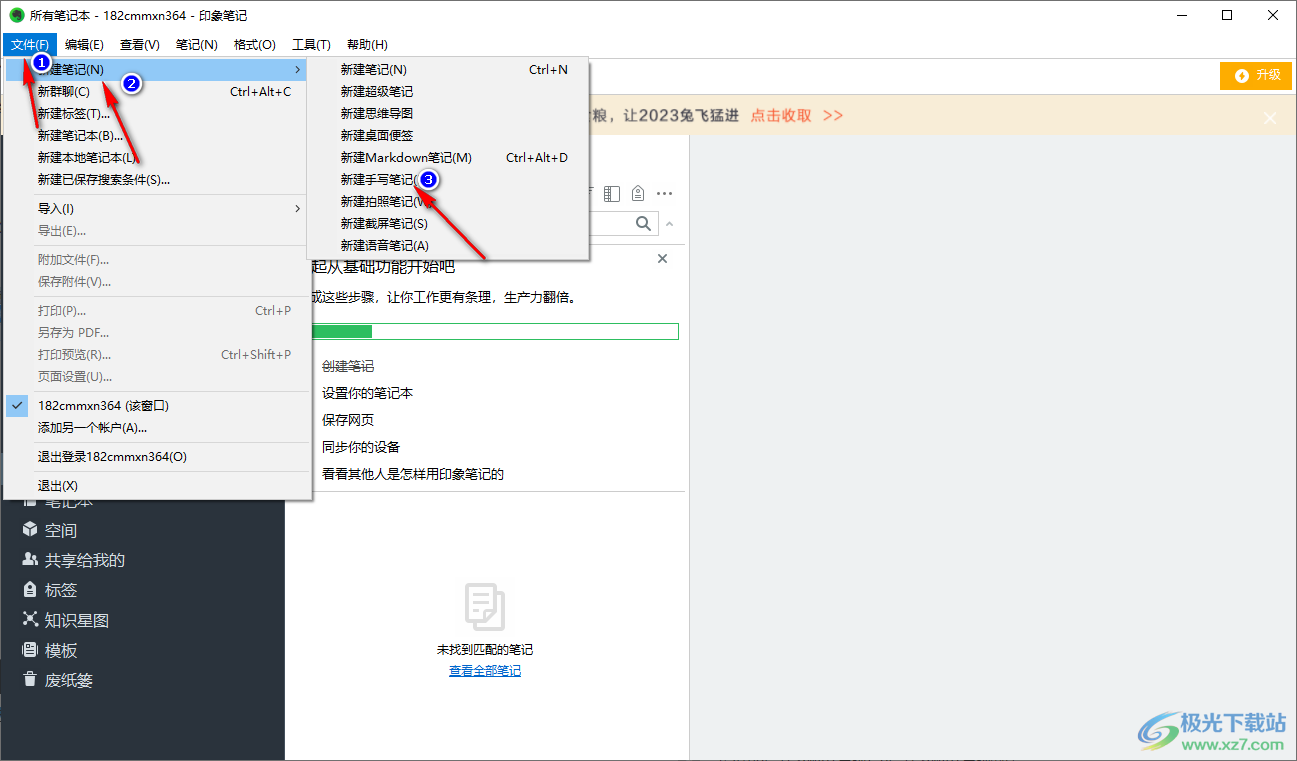Image resolution: width=1297 pixels, height=761 pixels.
Task: Open the 同步你的设备 onboarding step
Action: pyautogui.click(x=361, y=448)
